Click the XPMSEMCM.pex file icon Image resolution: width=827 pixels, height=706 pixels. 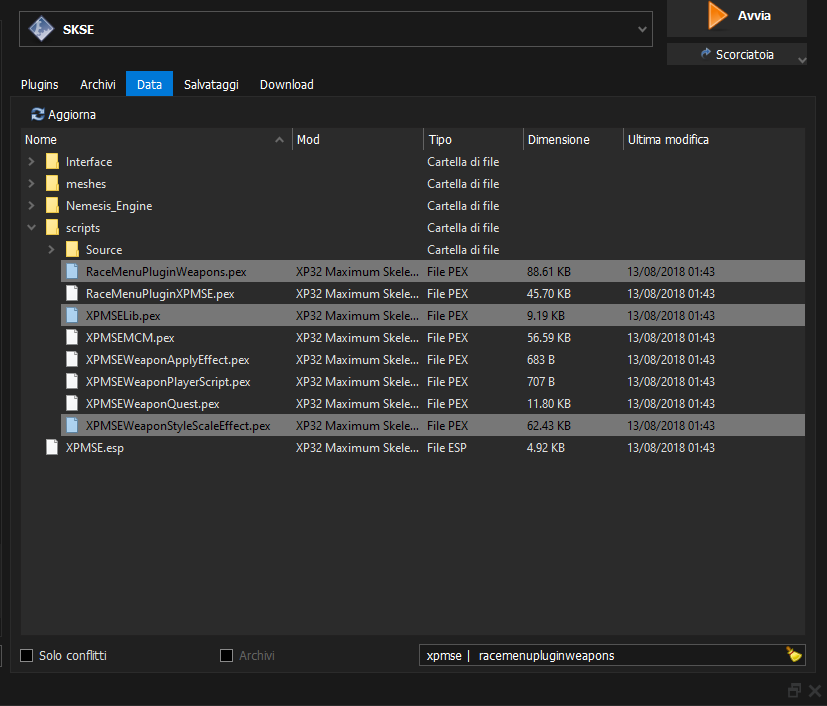tap(72, 337)
